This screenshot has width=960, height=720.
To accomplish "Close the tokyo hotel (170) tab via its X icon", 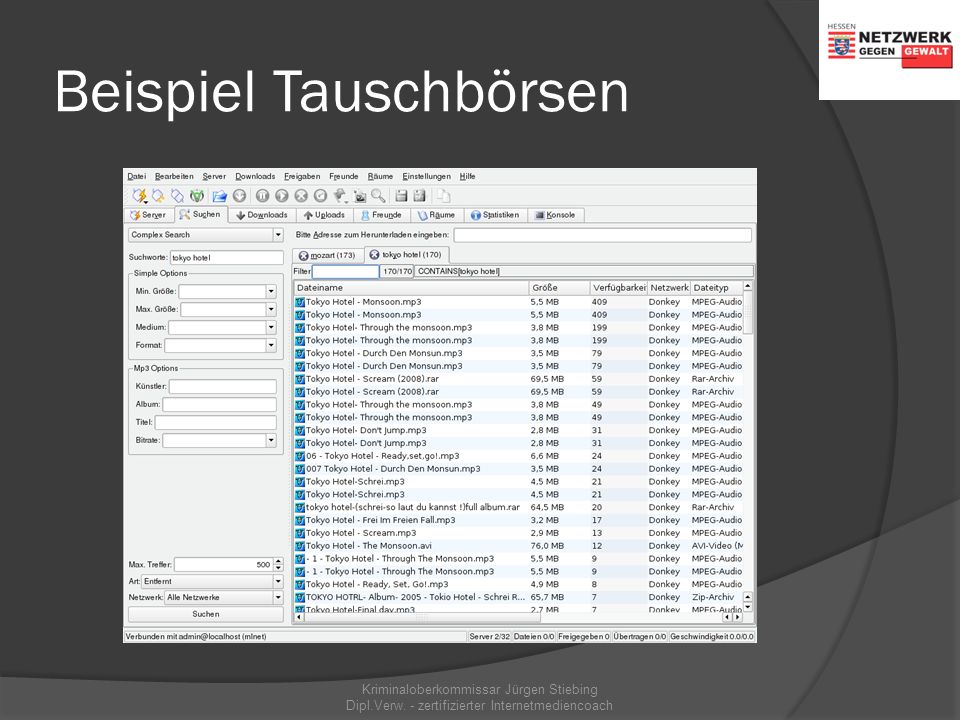I will 374,255.
